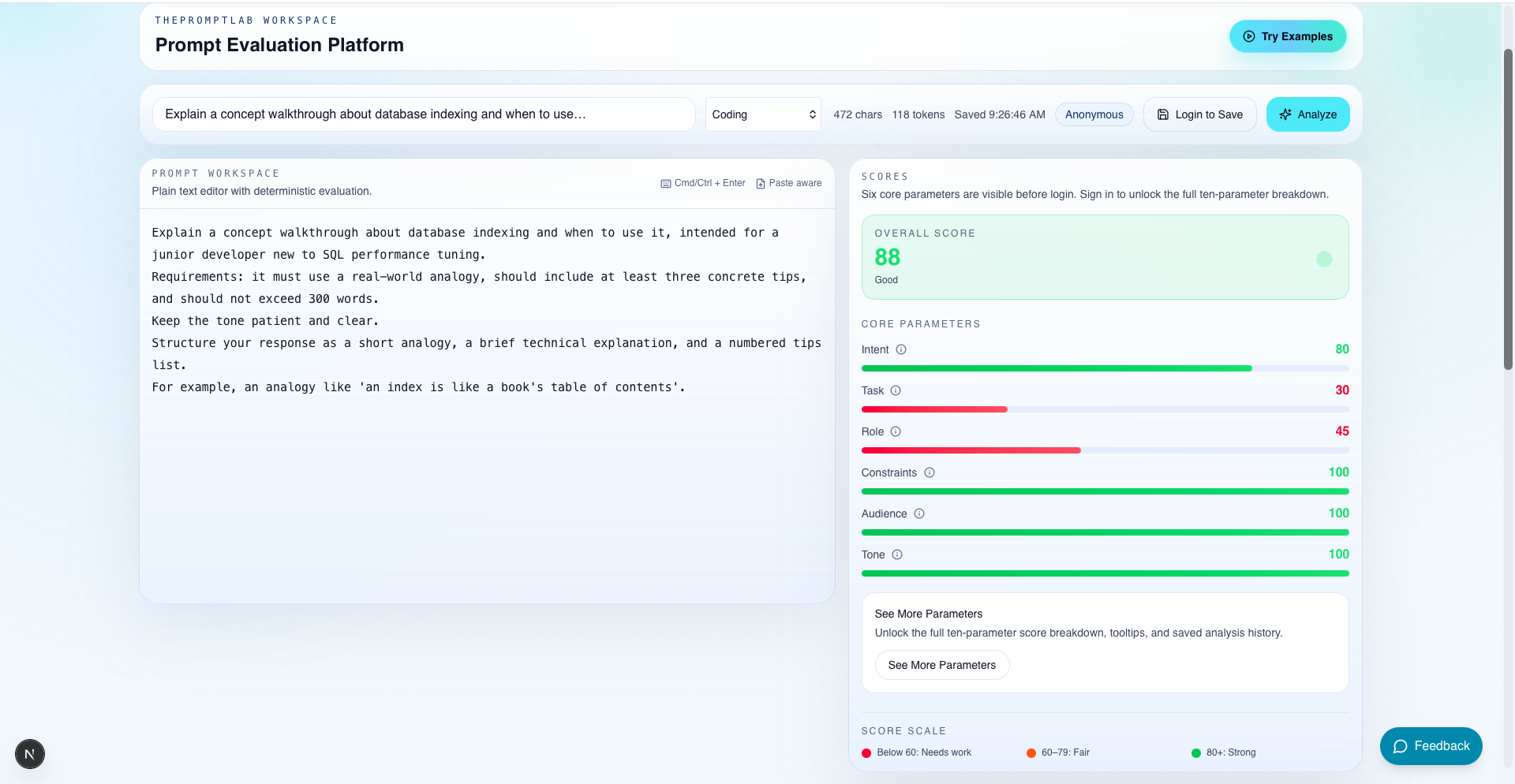This screenshot has width=1515, height=784.
Task: Click the Try Examples button
Action: coord(1288,36)
